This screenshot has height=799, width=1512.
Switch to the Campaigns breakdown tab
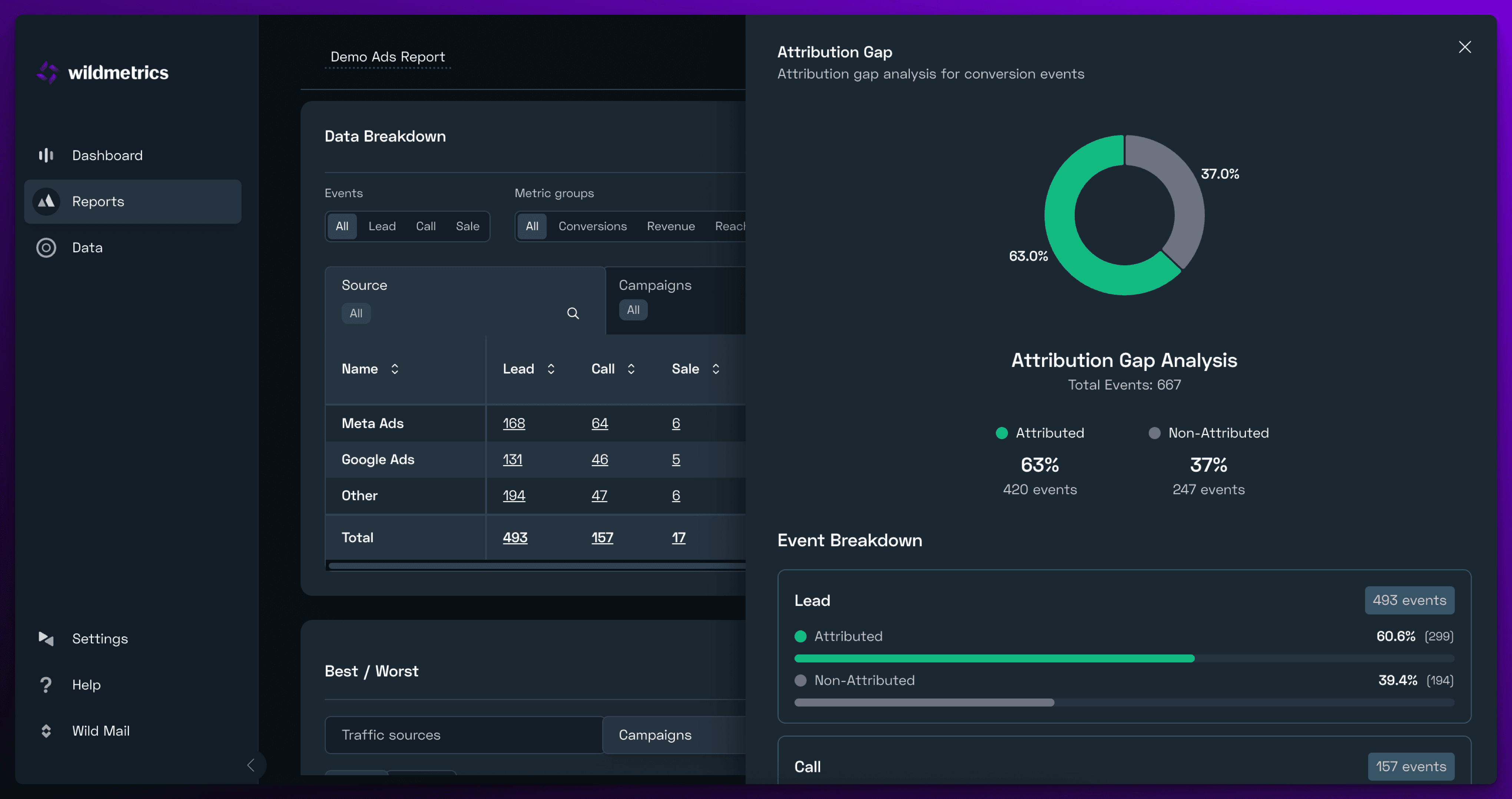[654, 285]
